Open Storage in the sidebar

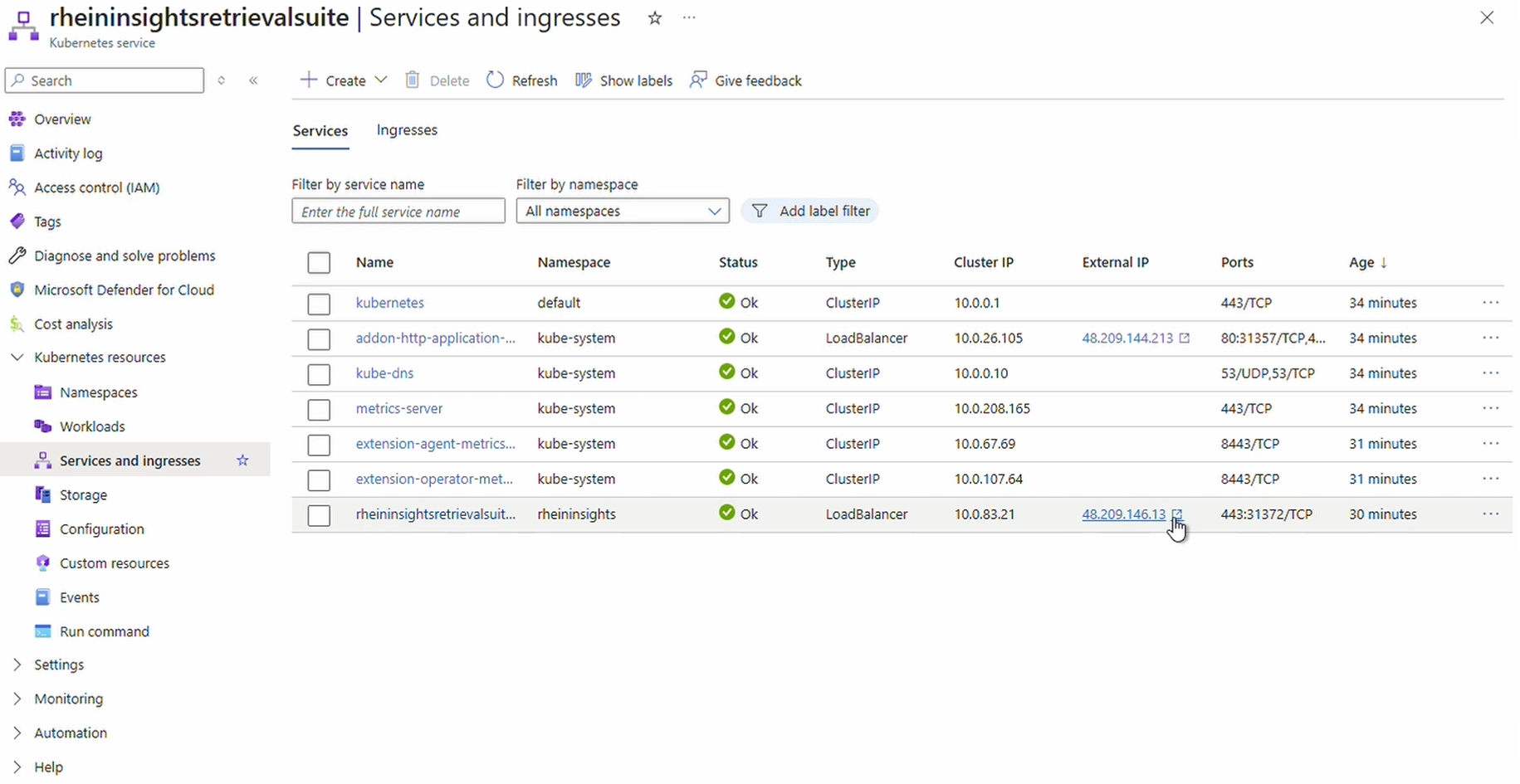(83, 494)
